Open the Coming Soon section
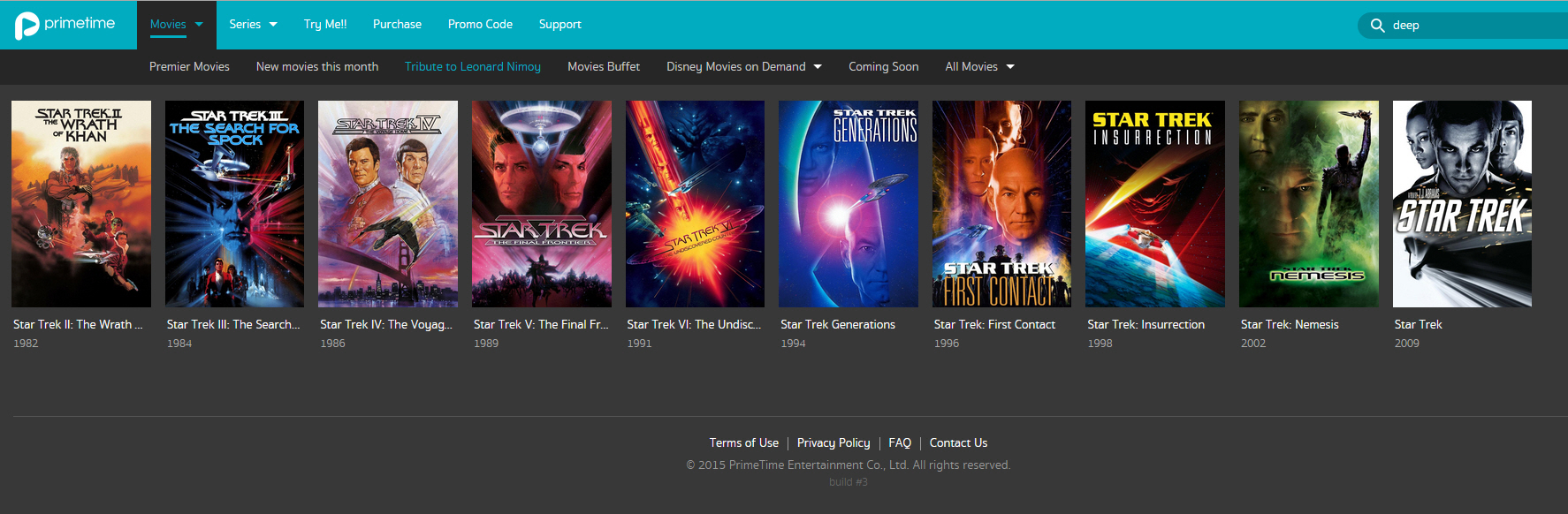Viewport: 1568px width, 514px height. click(884, 67)
